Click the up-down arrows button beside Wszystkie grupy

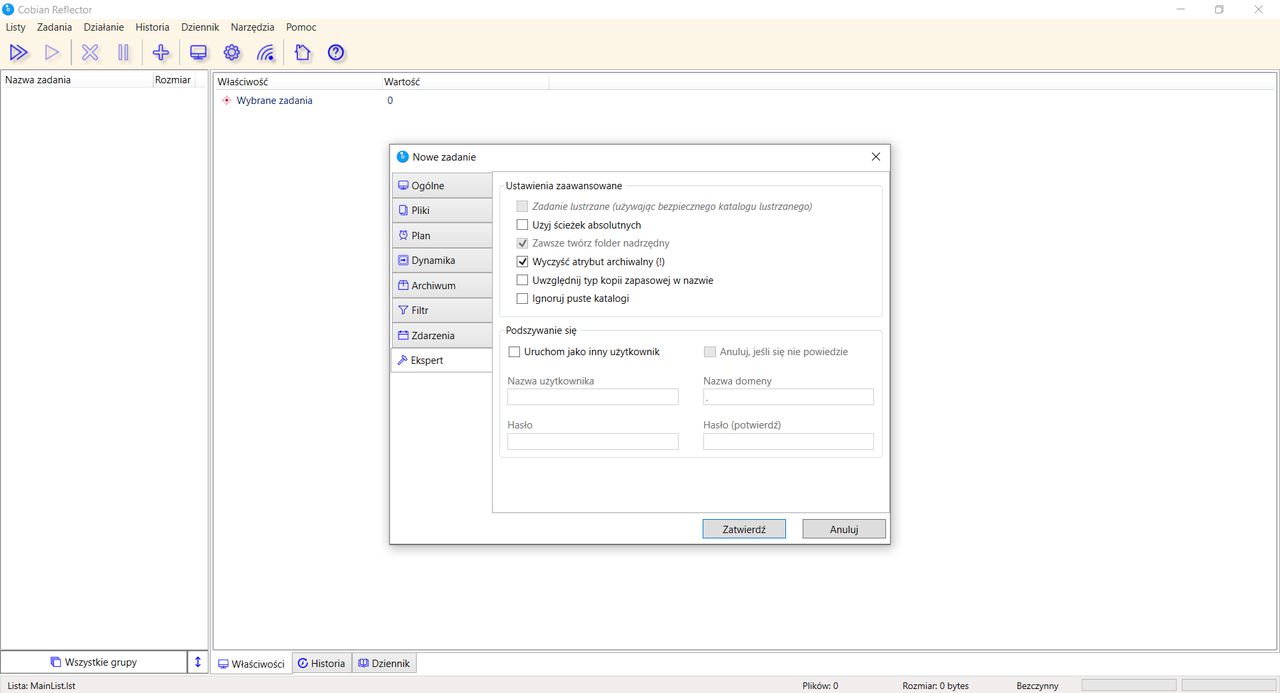tap(198, 662)
